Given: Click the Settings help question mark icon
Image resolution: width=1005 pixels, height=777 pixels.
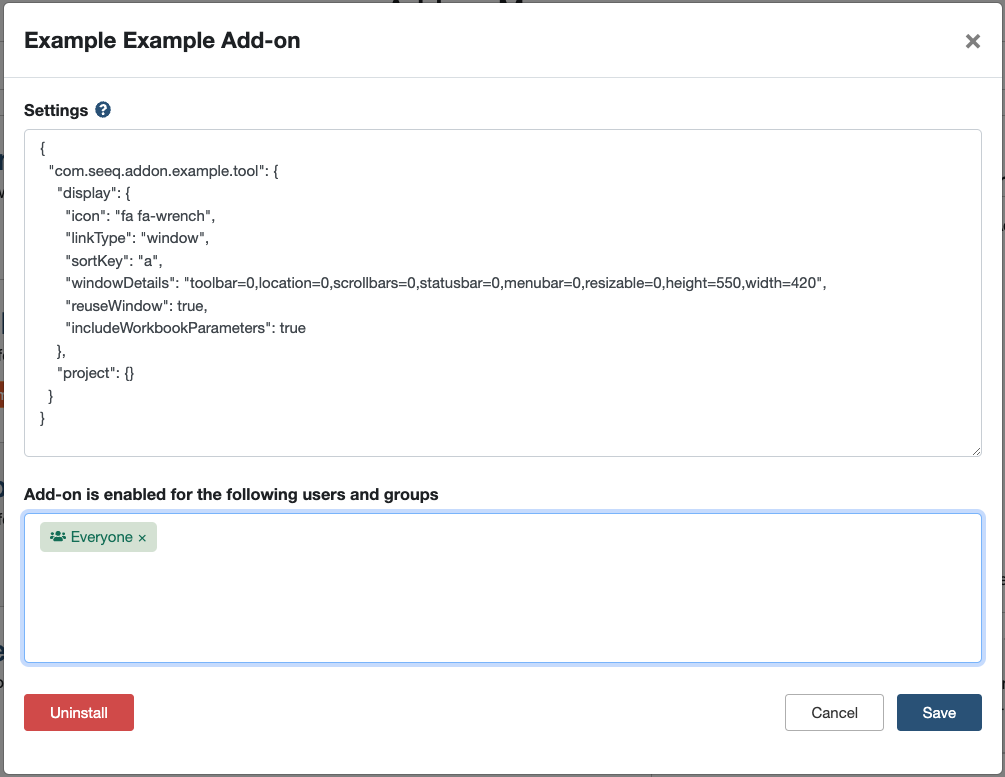Looking at the screenshot, I should pos(103,110).
